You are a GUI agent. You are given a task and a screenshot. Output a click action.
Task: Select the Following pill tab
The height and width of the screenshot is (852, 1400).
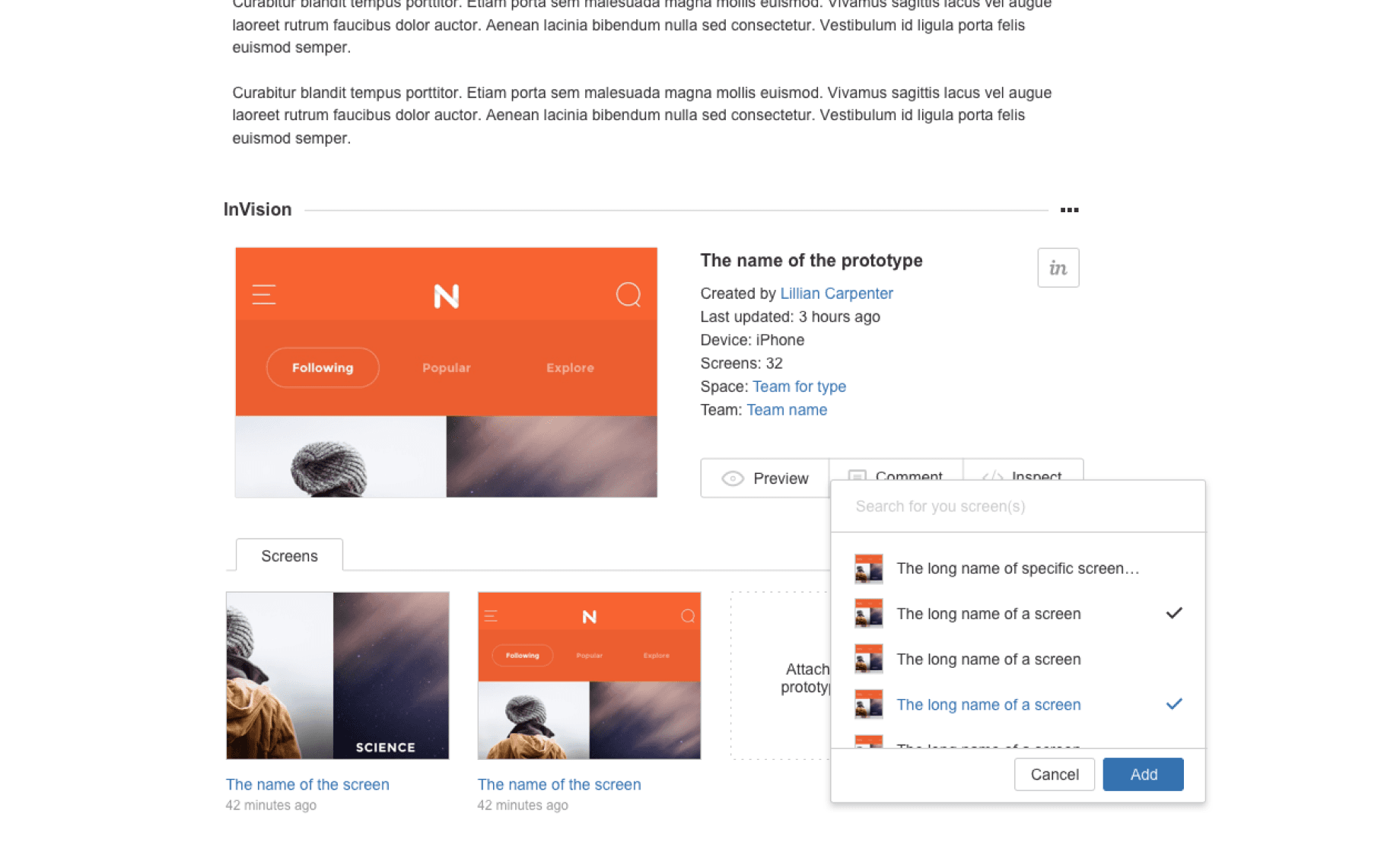323,368
